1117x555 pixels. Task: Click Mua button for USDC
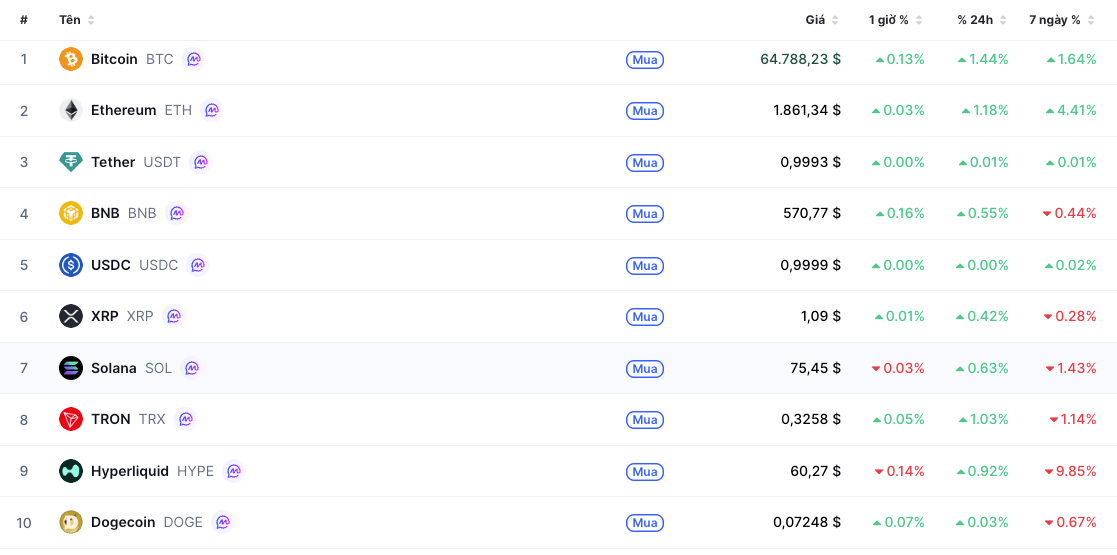(645, 266)
